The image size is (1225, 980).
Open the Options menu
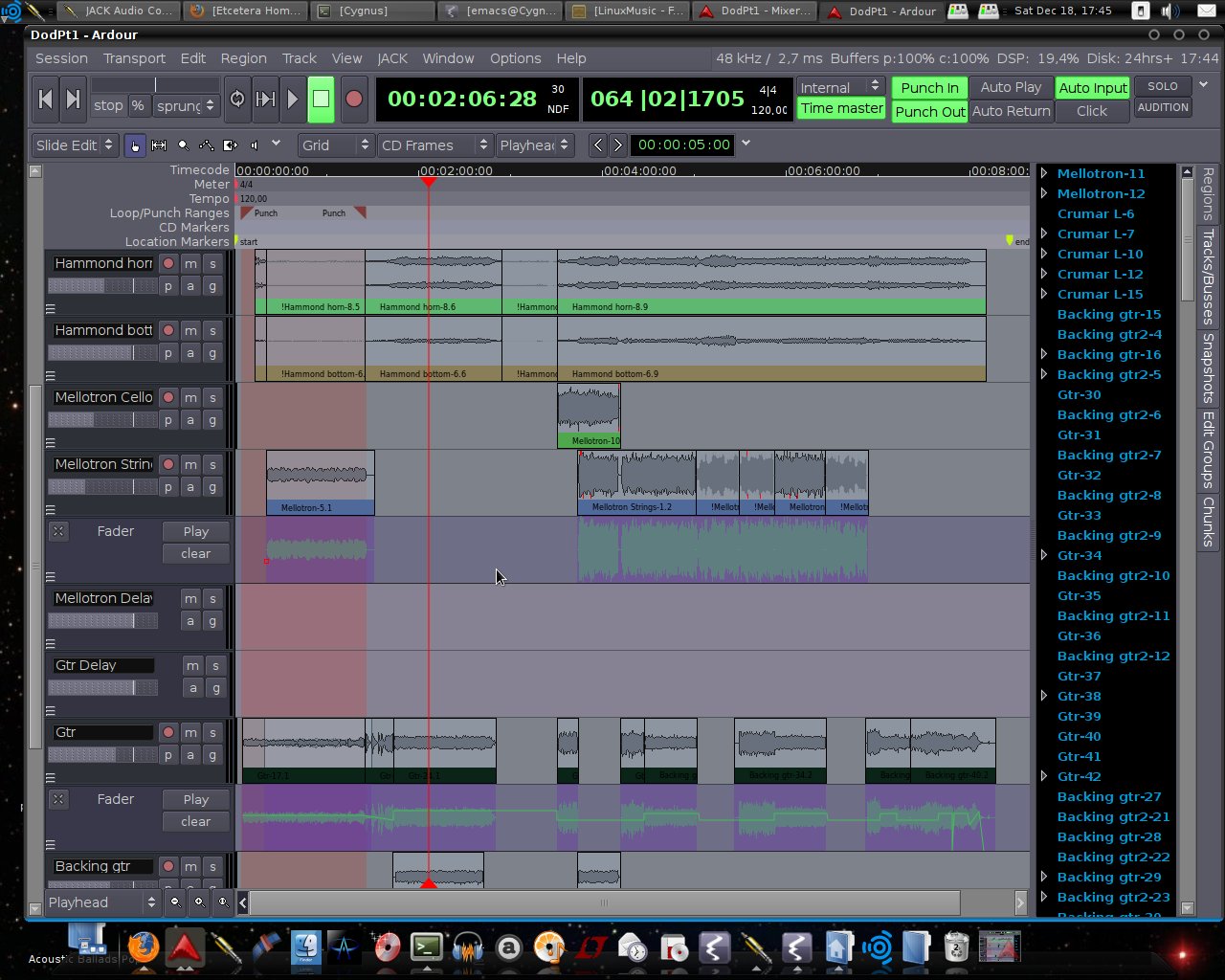pos(515,58)
